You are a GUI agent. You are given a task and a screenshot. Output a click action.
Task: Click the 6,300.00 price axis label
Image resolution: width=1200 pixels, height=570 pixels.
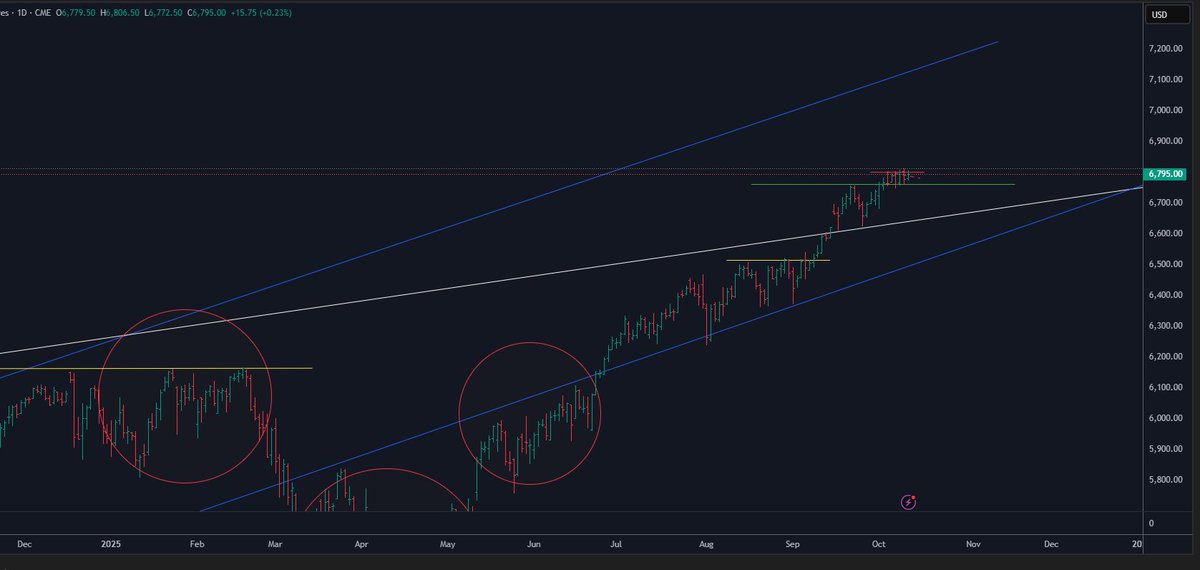(1166, 326)
